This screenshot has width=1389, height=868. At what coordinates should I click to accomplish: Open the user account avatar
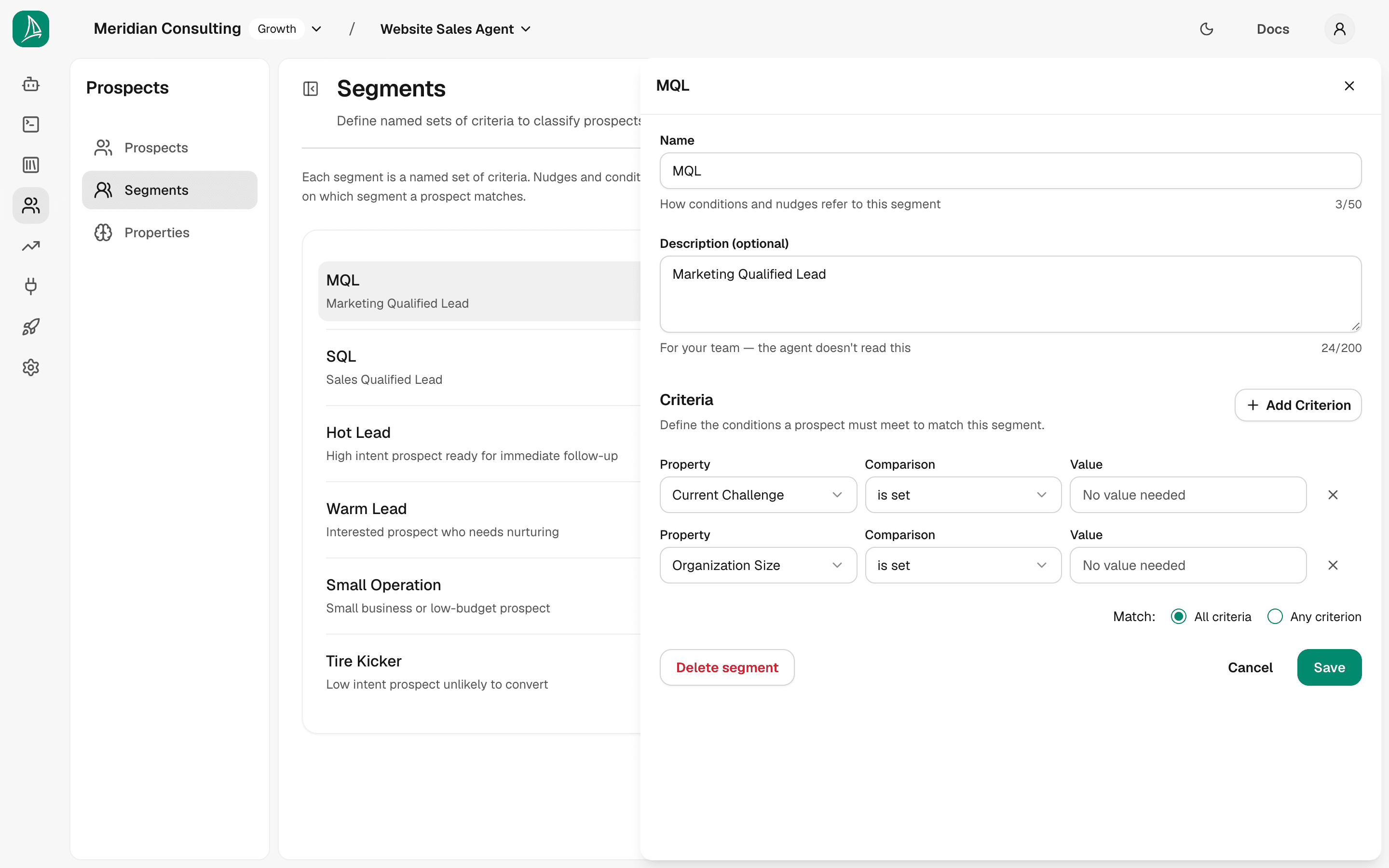coord(1340,29)
